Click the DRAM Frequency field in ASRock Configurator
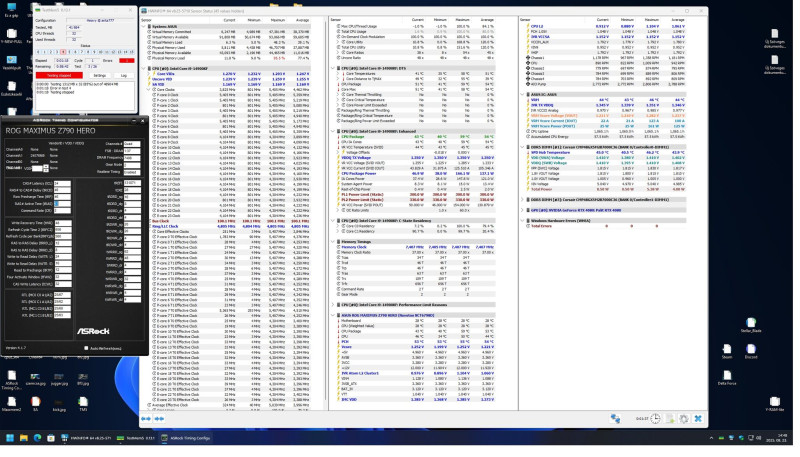This screenshot has width=800, height=457. click(132, 158)
